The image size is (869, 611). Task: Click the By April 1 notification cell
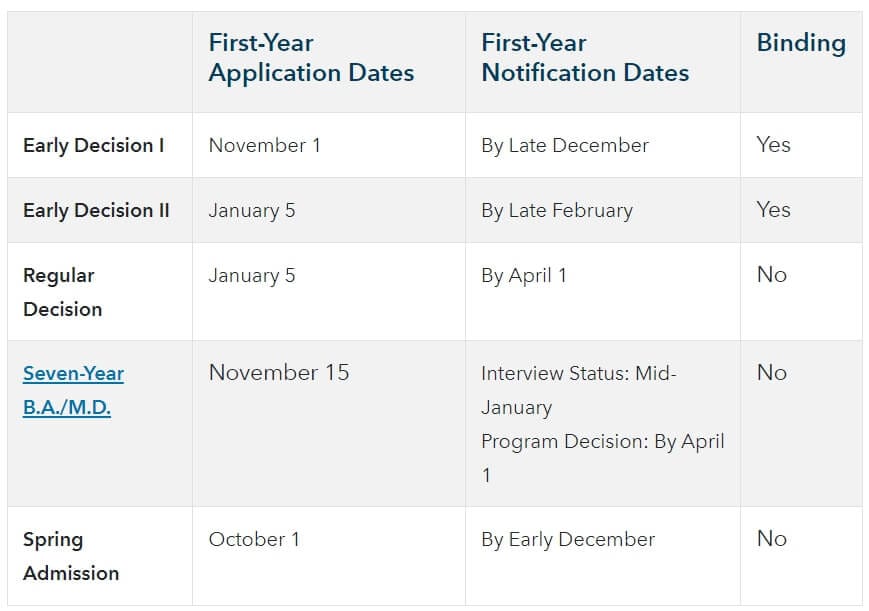(x=524, y=275)
